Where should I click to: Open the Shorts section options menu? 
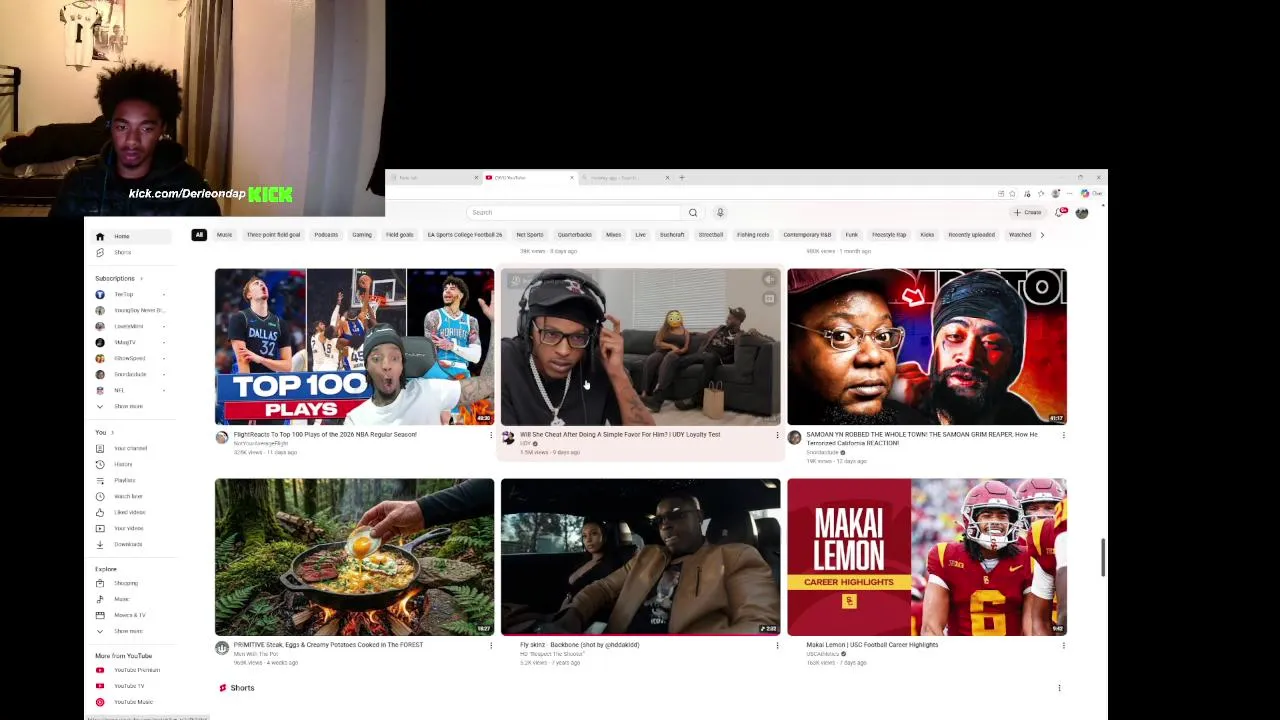(1059, 688)
